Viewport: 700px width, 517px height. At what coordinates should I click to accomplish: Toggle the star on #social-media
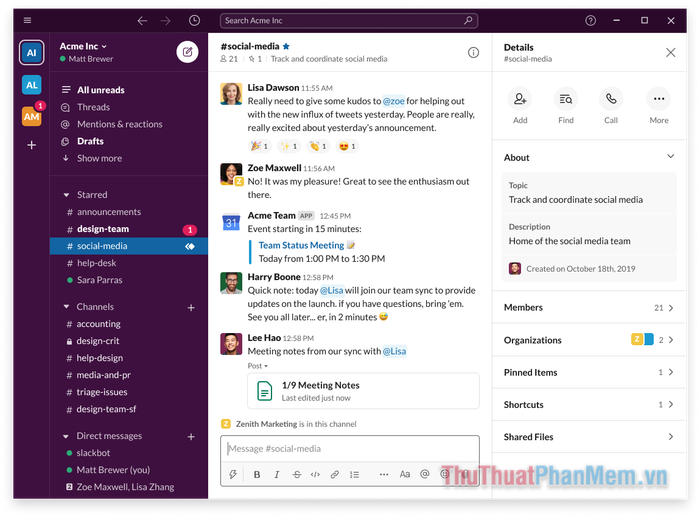286,46
